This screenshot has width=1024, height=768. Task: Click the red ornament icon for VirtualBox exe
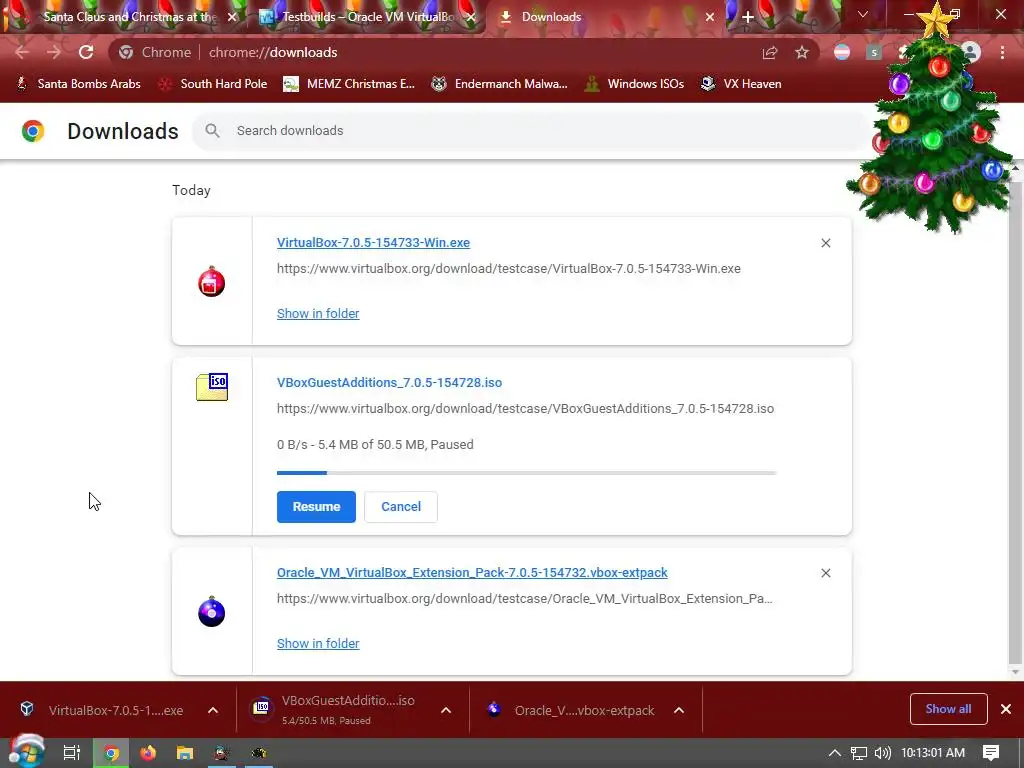[x=212, y=281]
